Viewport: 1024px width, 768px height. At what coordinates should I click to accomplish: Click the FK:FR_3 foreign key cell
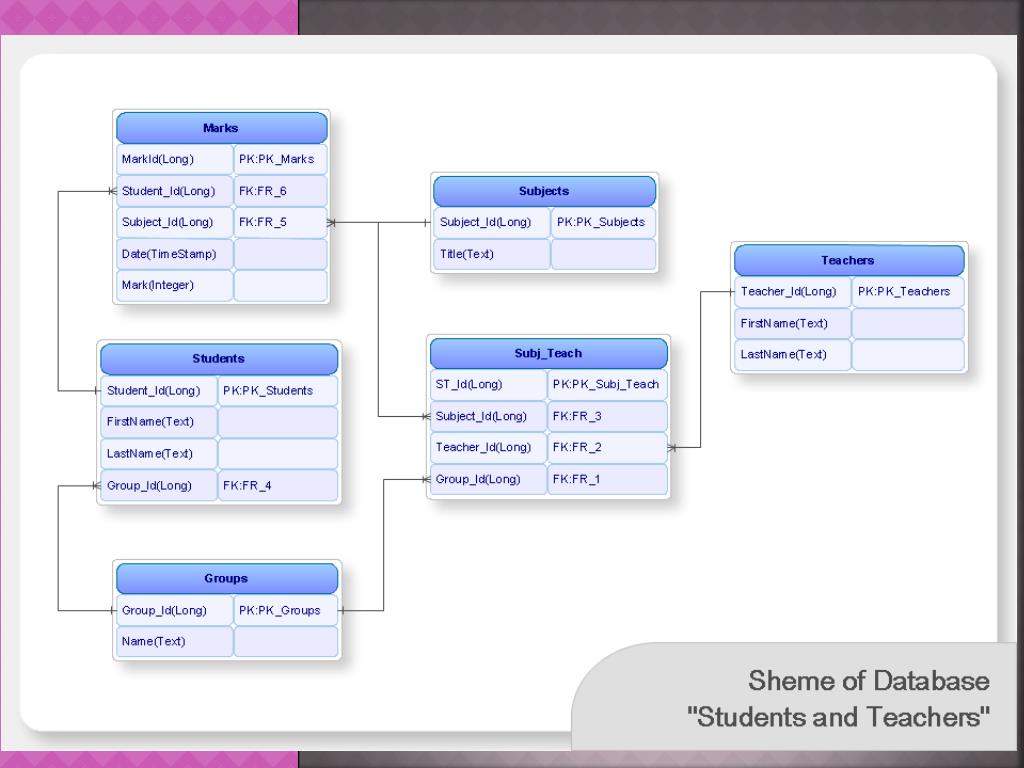tap(606, 416)
